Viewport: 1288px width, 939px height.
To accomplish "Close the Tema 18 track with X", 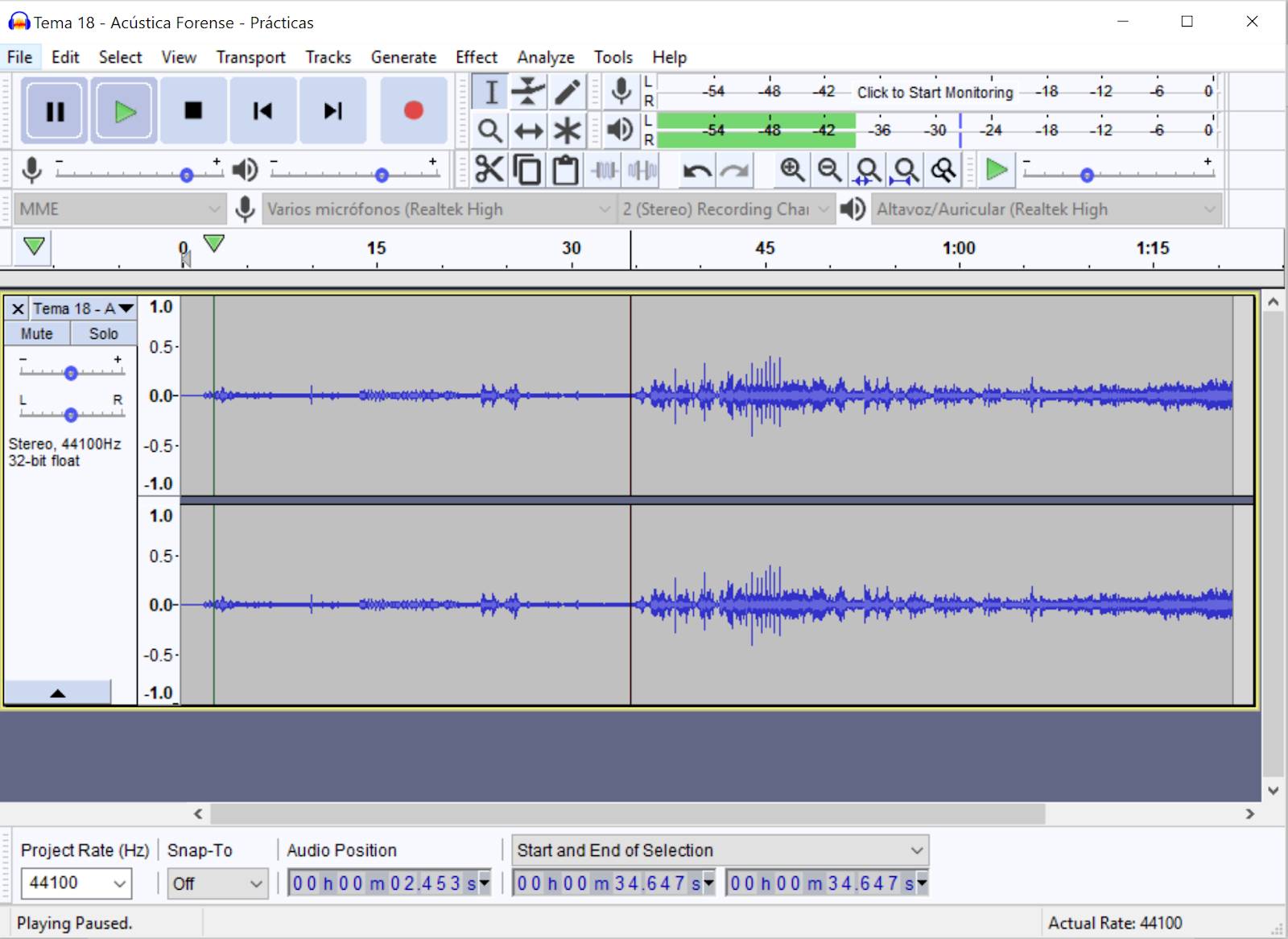I will [x=18, y=309].
